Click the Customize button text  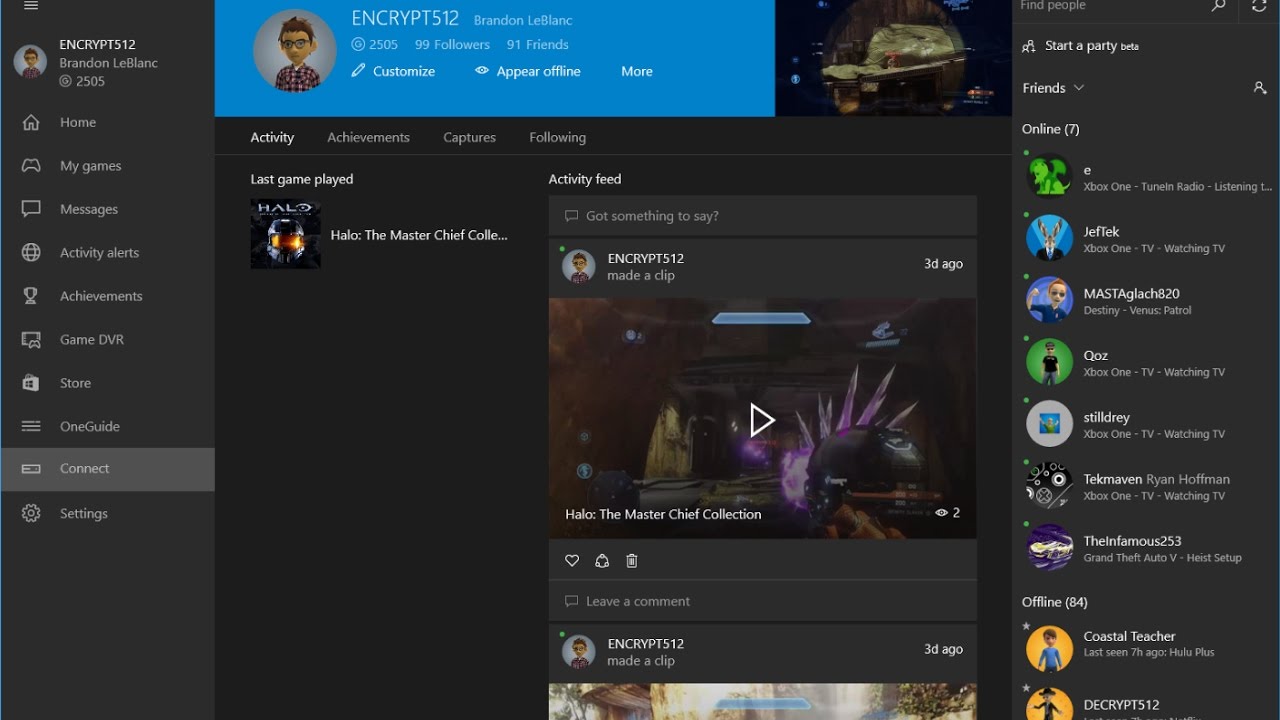click(x=404, y=71)
